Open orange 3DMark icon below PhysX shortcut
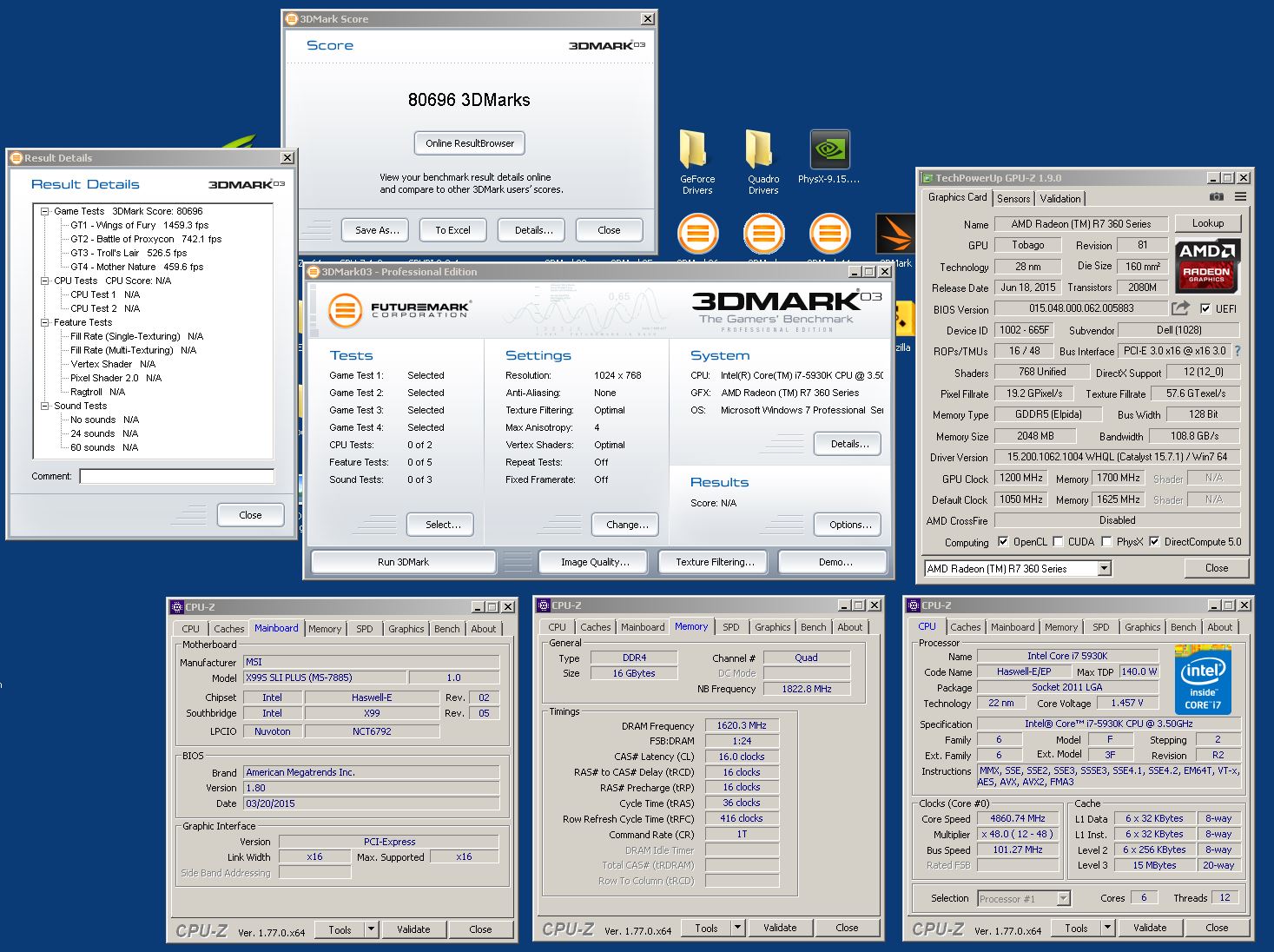1274x952 pixels. click(829, 234)
